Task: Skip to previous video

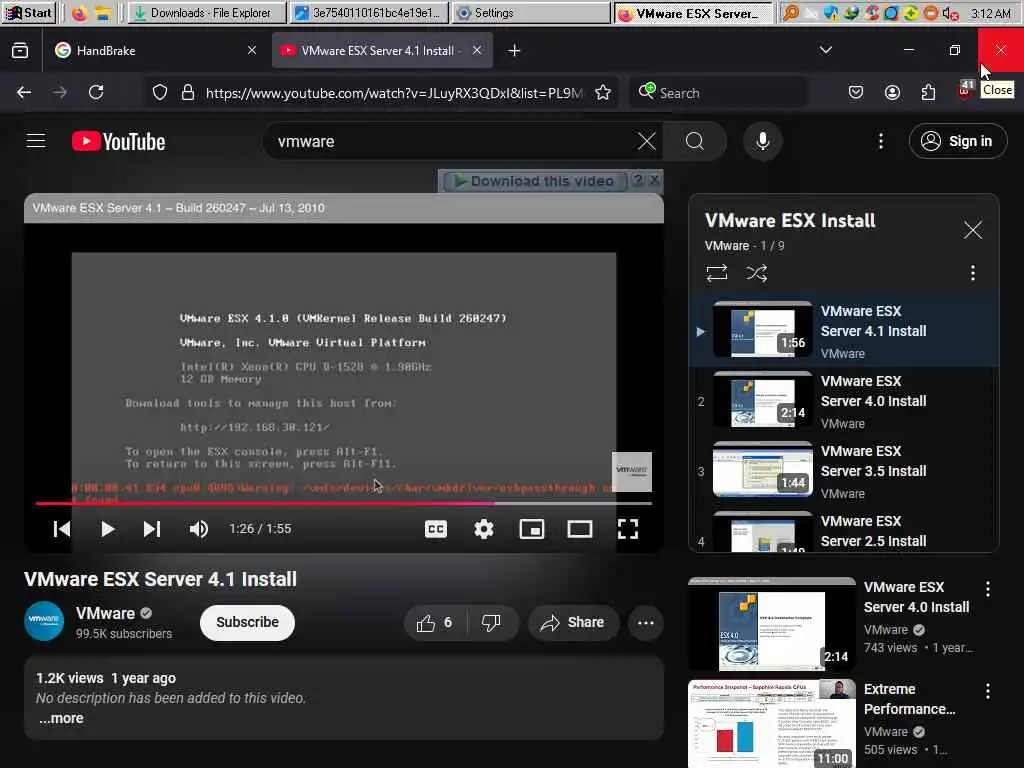Action: pyautogui.click(x=61, y=529)
